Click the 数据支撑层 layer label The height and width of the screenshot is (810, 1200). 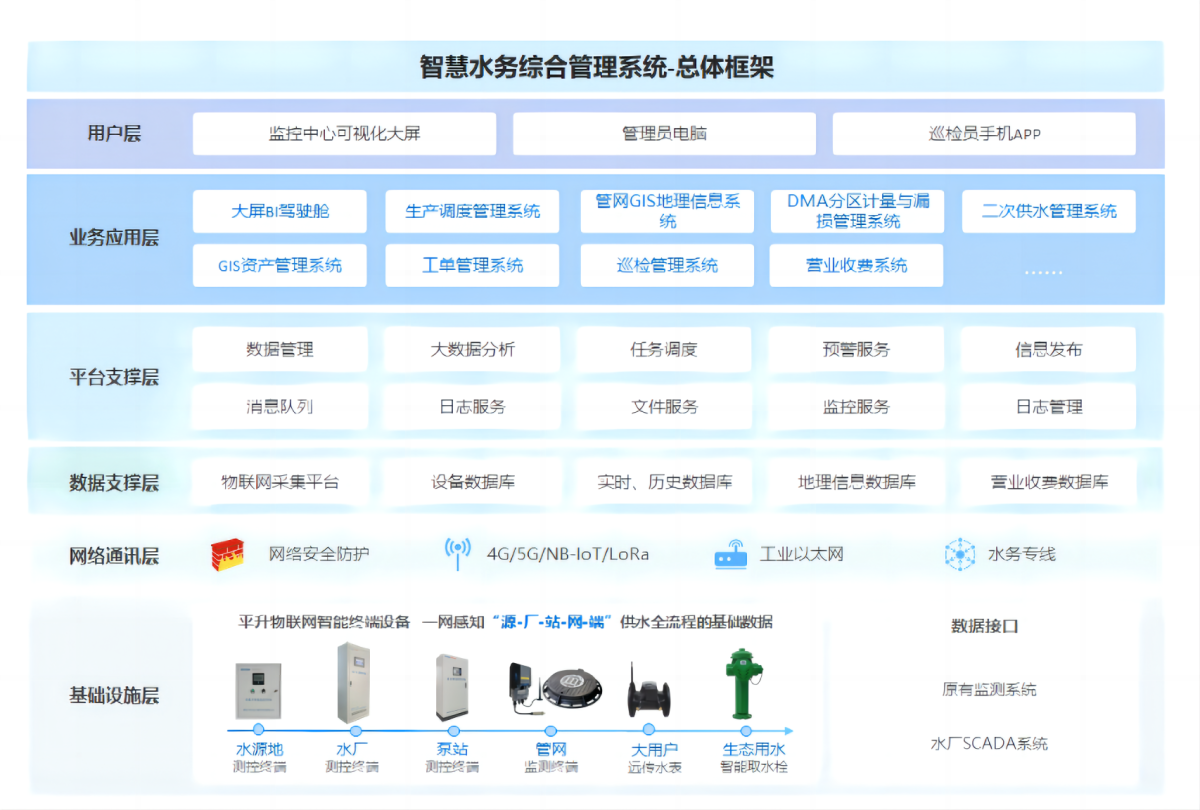coord(114,483)
